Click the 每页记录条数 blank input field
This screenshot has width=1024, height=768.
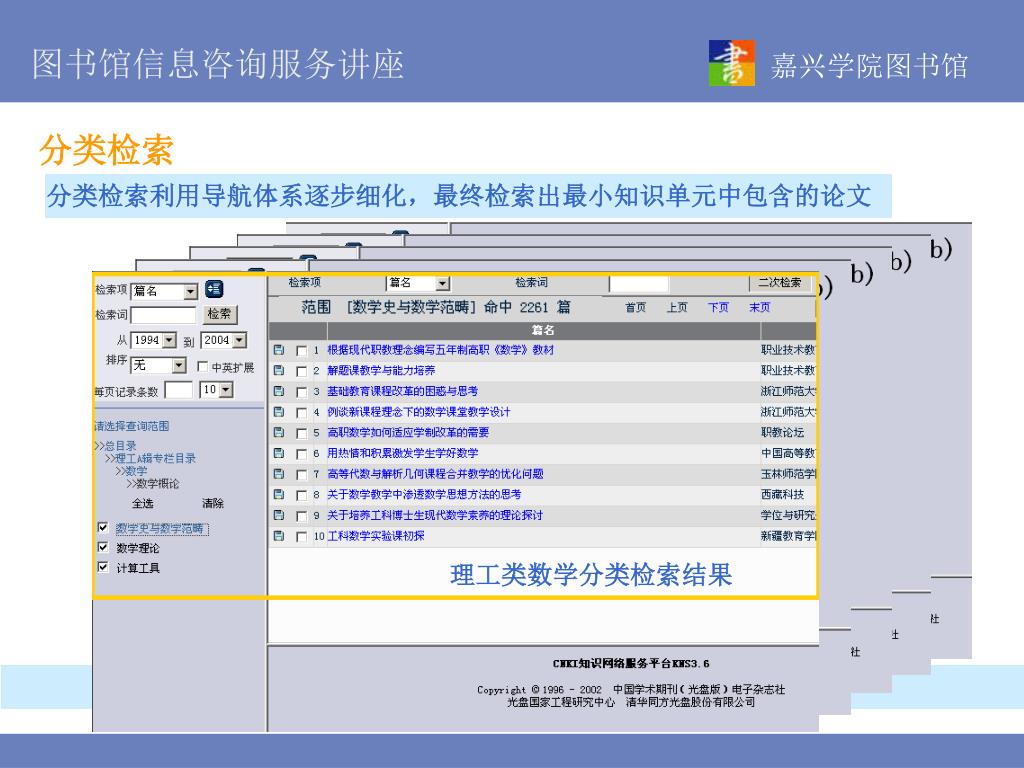pos(178,391)
